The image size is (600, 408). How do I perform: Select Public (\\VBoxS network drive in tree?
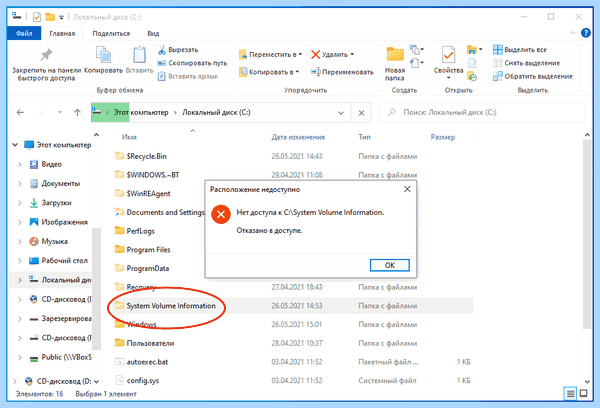[x=60, y=357]
